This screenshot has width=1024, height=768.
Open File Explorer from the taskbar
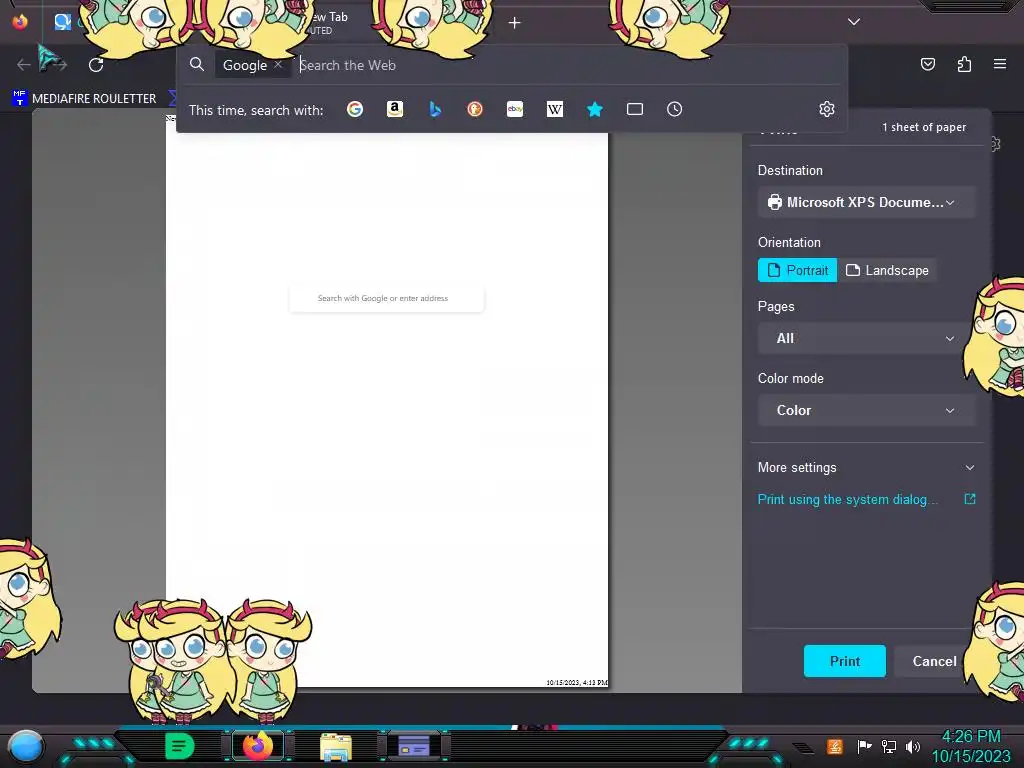click(336, 746)
